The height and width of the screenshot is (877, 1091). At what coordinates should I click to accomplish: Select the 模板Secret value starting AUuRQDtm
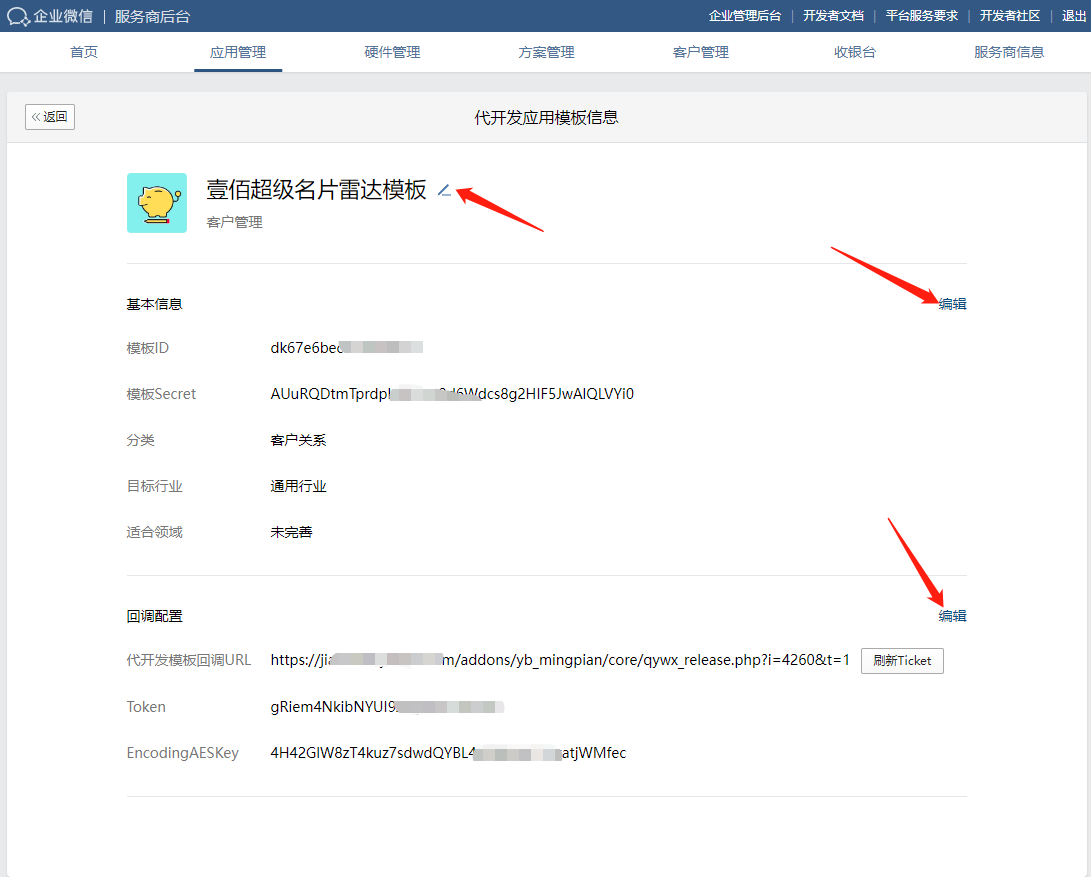click(x=452, y=394)
